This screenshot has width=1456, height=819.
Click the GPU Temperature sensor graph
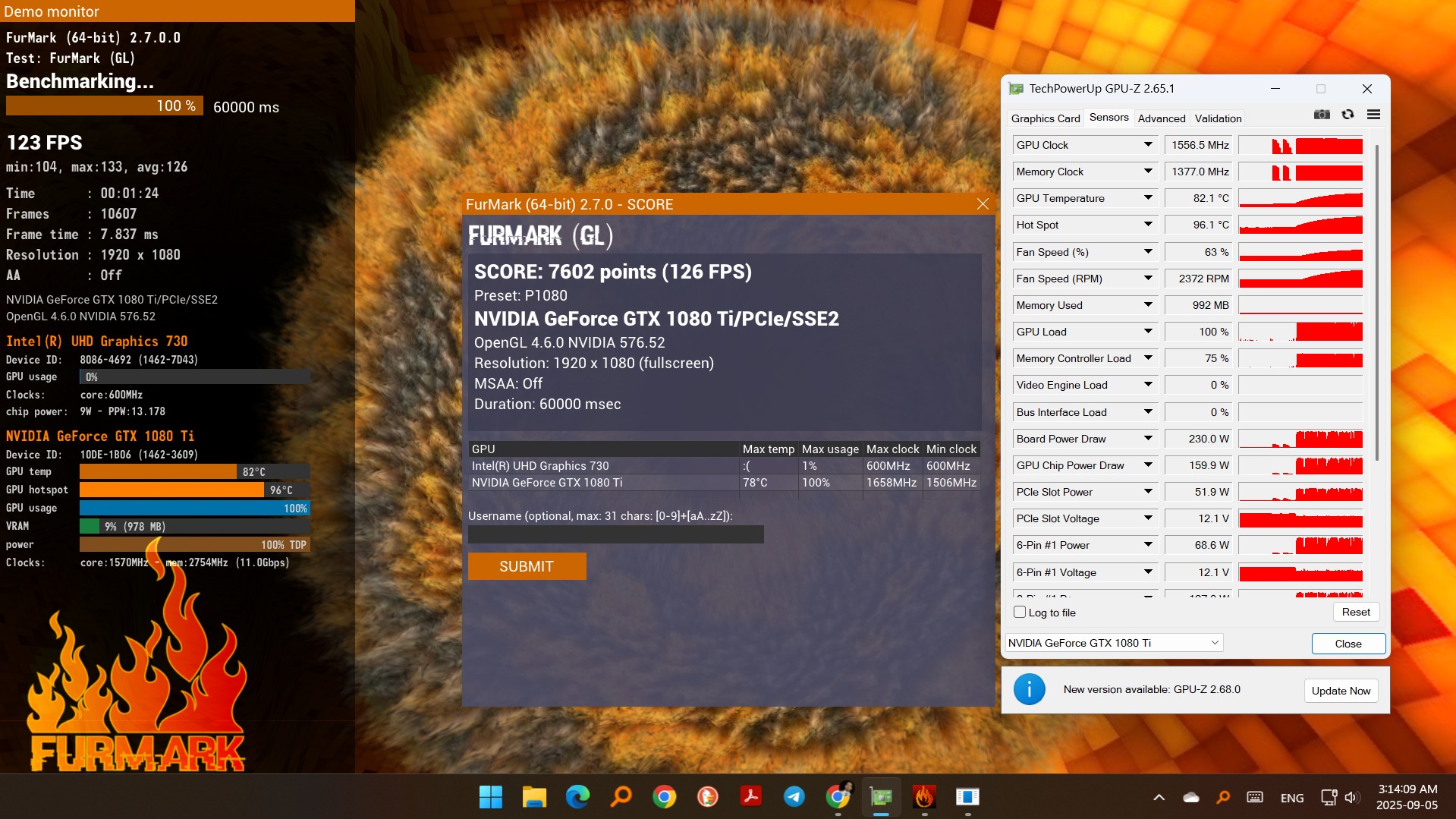(x=1300, y=198)
